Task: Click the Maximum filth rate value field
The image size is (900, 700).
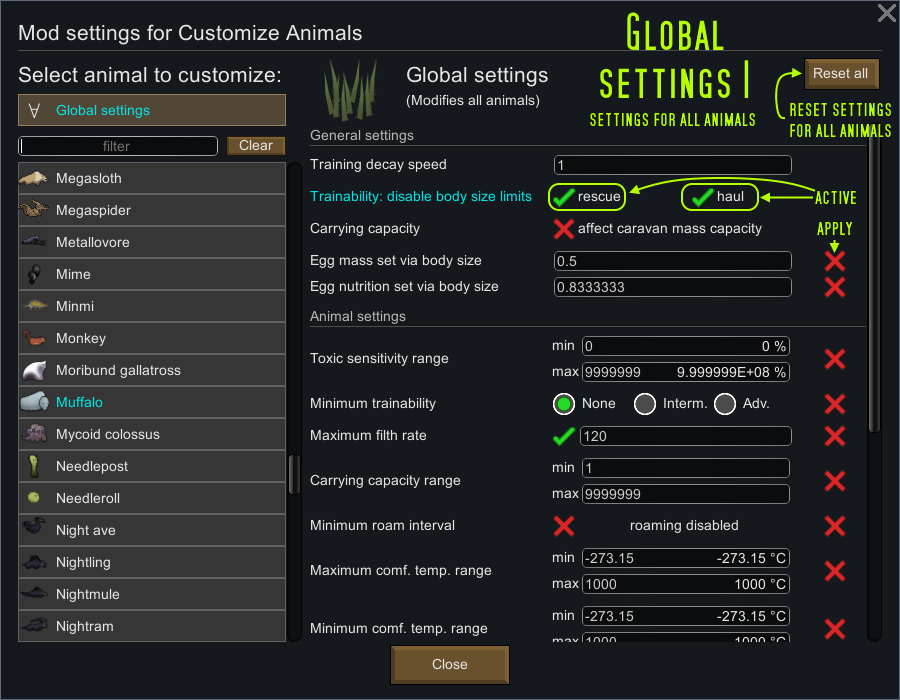Action: (x=686, y=436)
